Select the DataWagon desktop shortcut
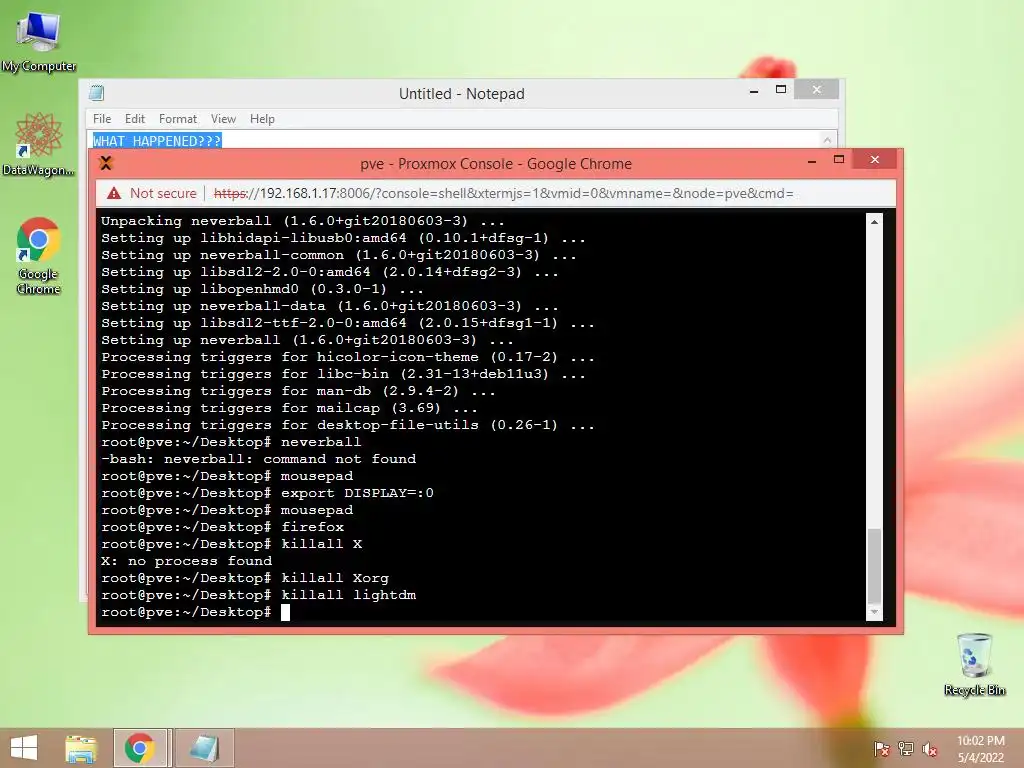1024x768 pixels. [x=39, y=144]
